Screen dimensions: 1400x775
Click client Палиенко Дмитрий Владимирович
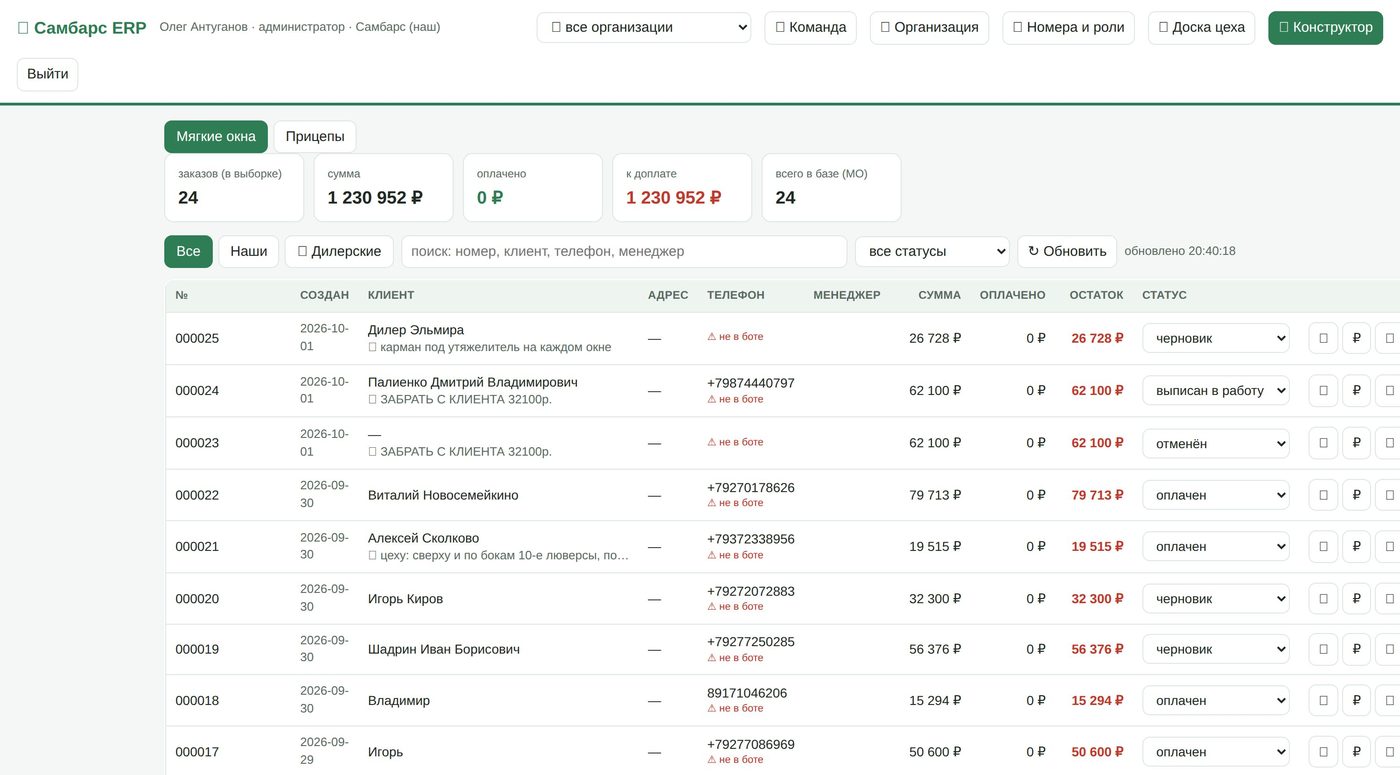coord(472,382)
